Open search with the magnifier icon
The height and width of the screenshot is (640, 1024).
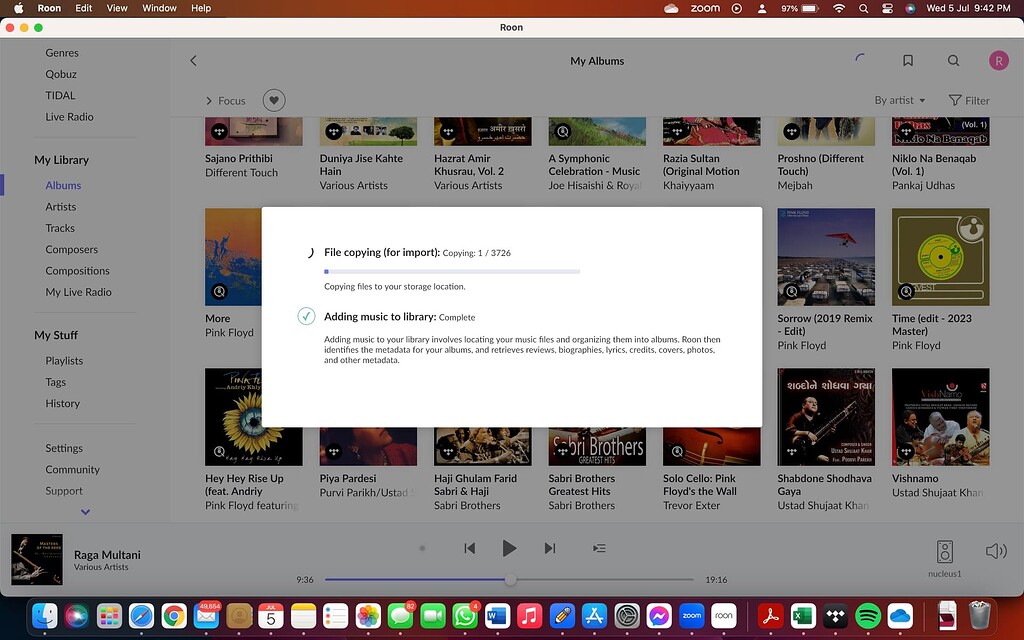953,61
